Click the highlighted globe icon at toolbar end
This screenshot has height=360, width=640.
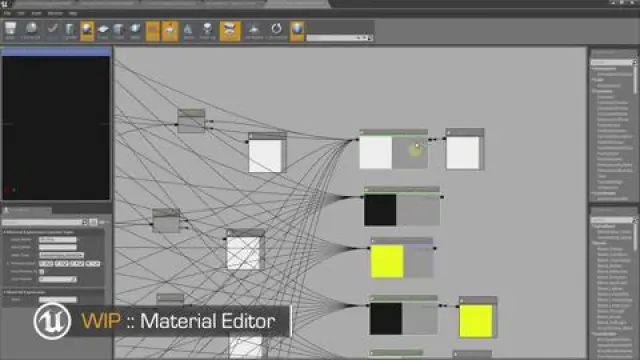click(297, 31)
